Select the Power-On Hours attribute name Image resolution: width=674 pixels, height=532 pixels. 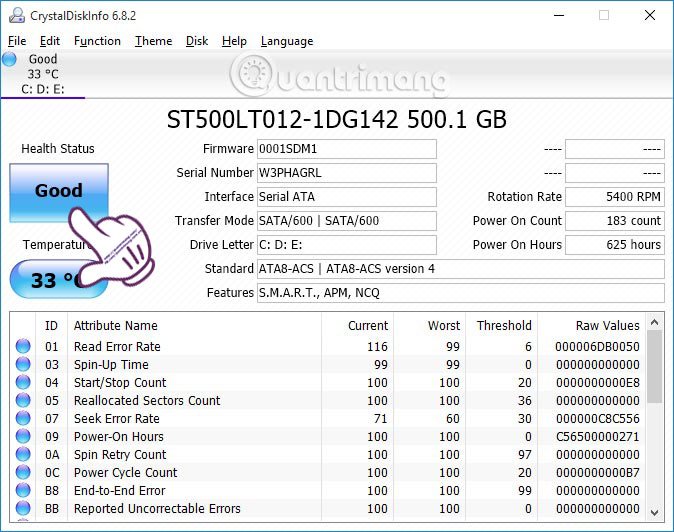pos(119,437)
